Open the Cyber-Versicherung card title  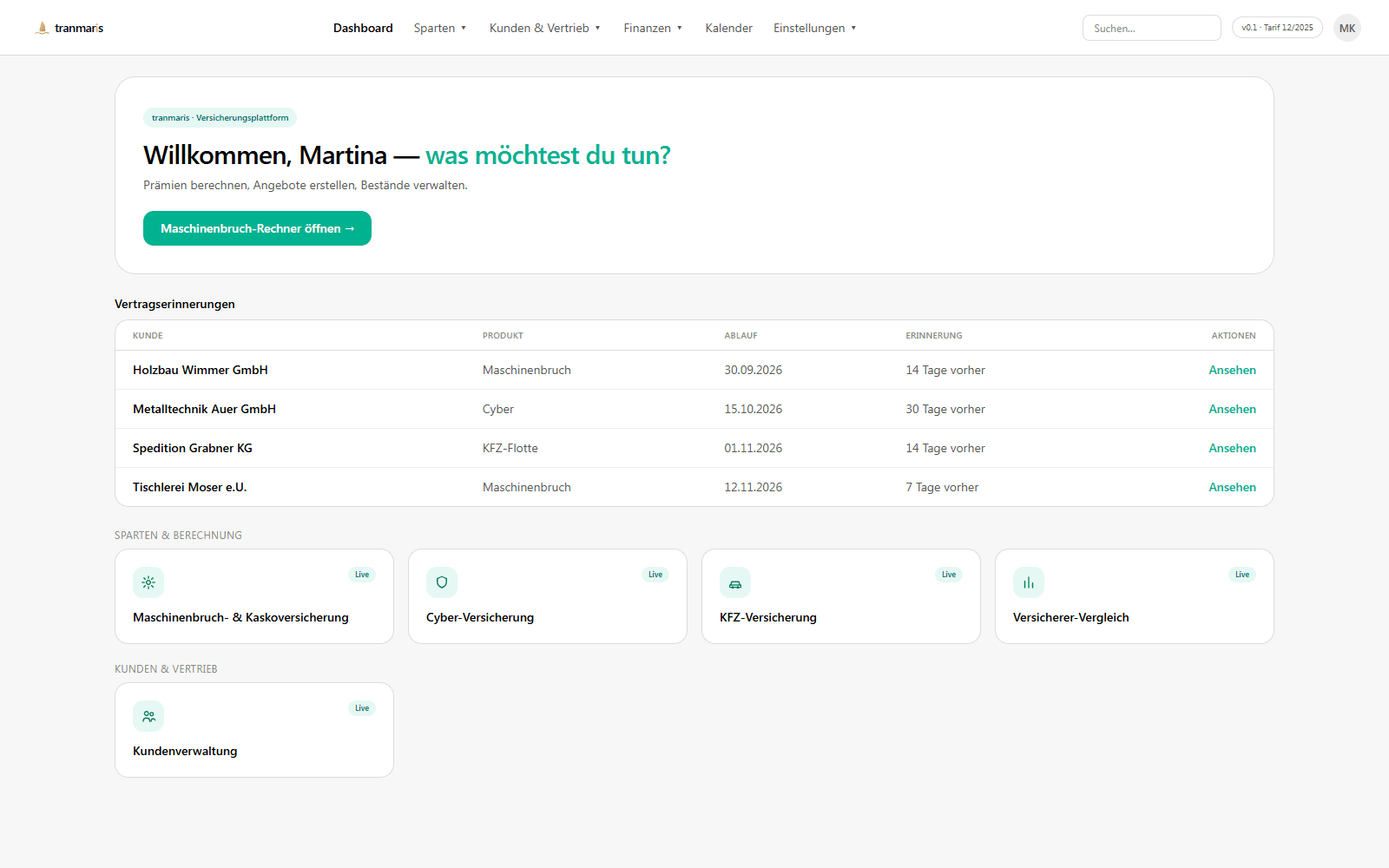tap(480, 617)
